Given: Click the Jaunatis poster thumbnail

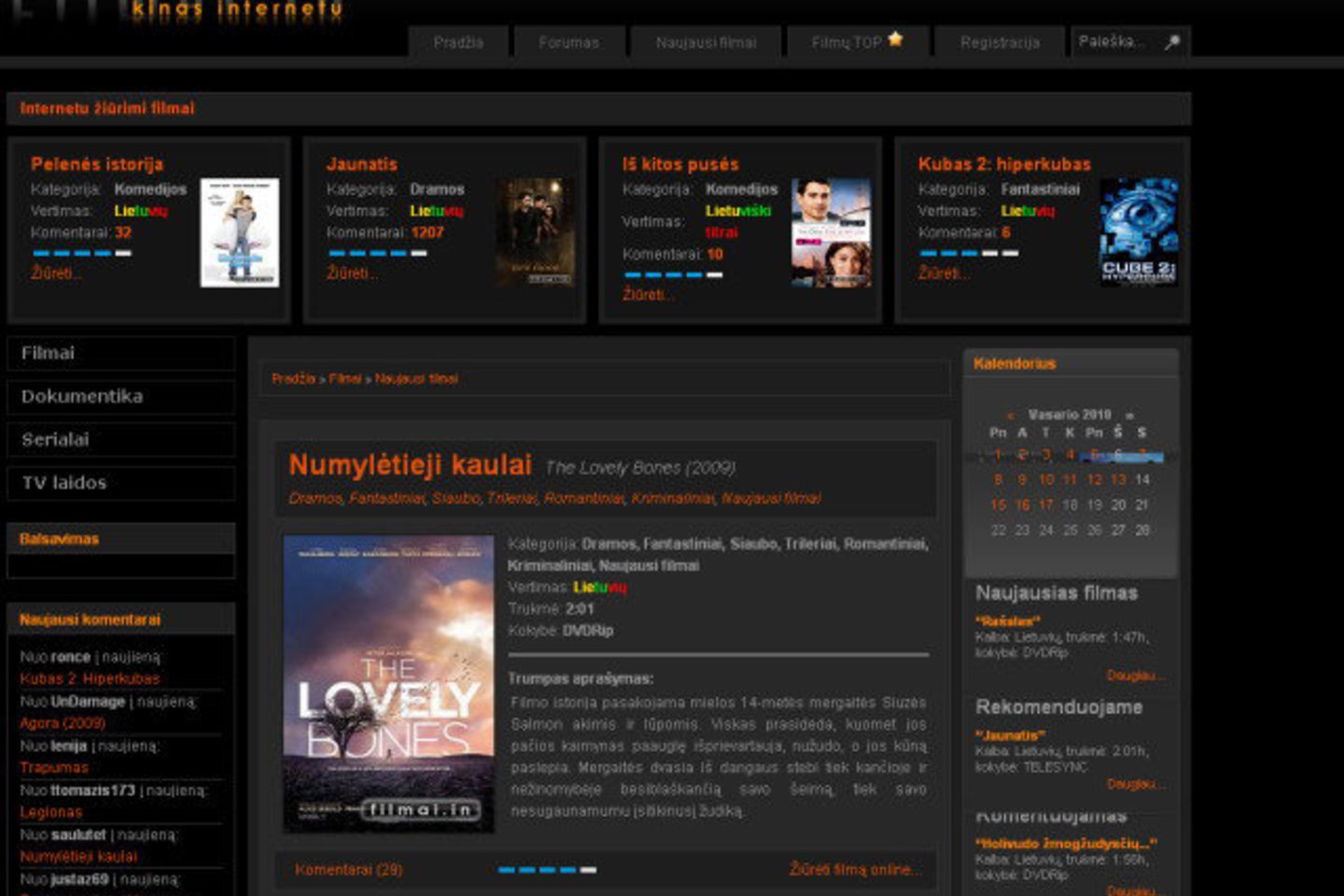Looking at the screenshot, I should [535, 232].
